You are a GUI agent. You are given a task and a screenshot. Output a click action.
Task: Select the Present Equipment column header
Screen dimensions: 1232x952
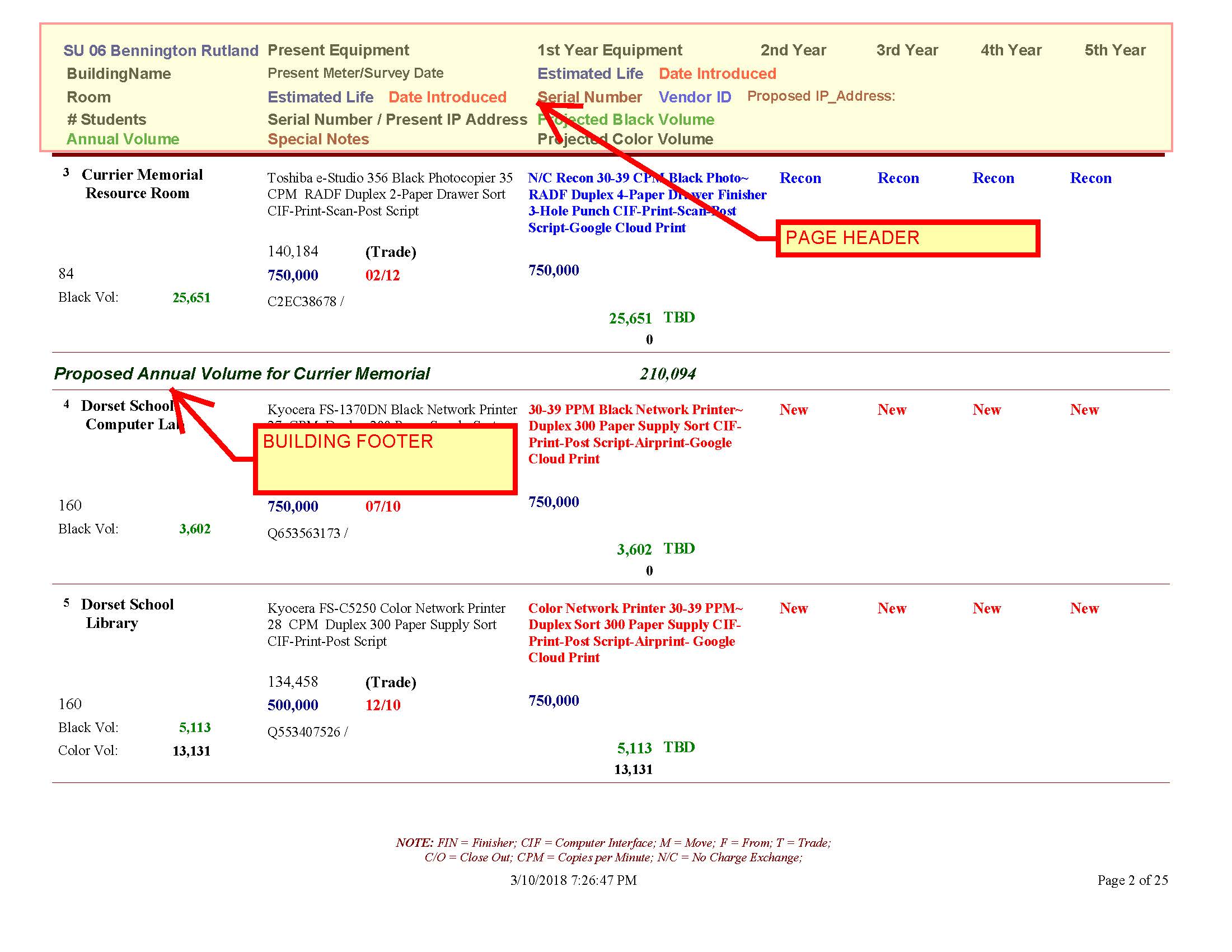click(338, 50)
